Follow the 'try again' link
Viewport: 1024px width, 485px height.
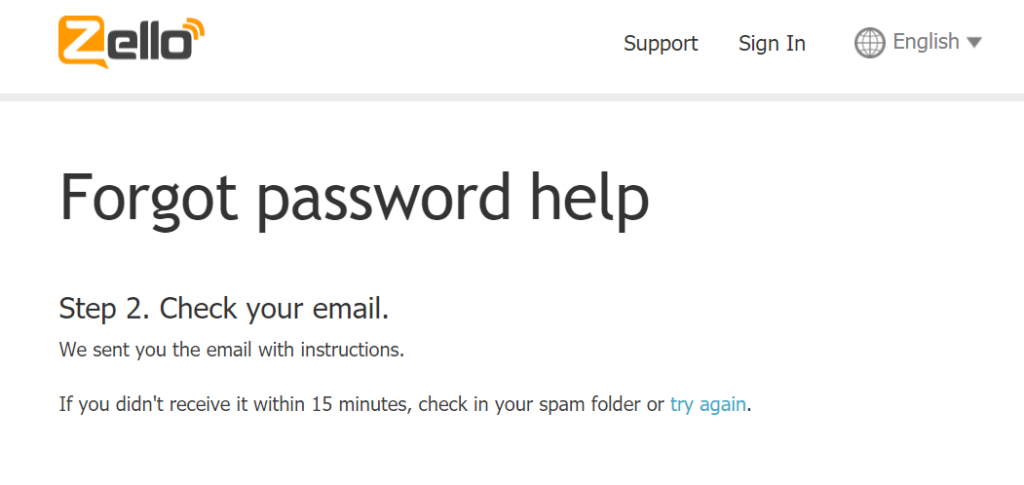[708, 405]
